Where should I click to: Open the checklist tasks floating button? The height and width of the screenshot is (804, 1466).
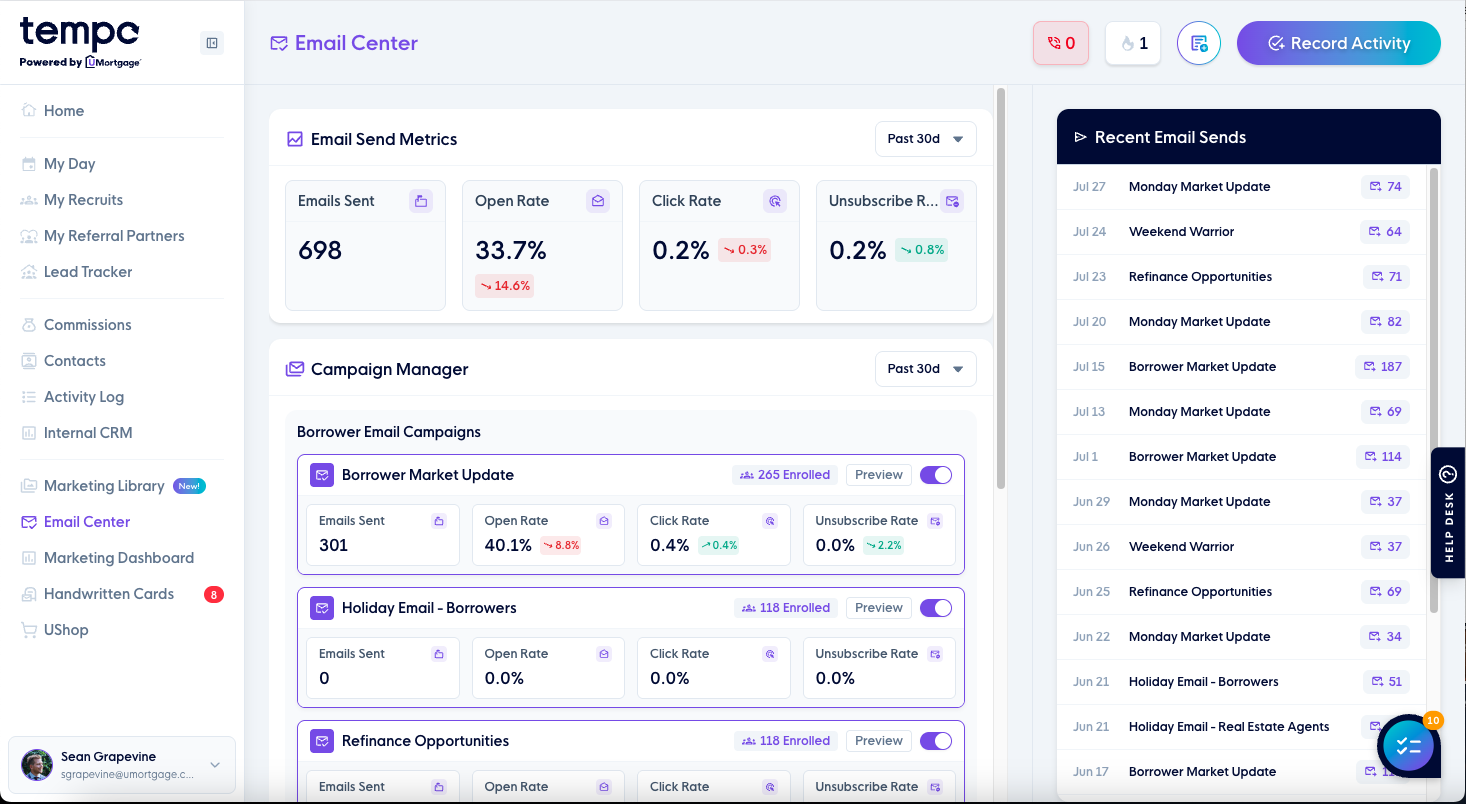[1409, 746]
